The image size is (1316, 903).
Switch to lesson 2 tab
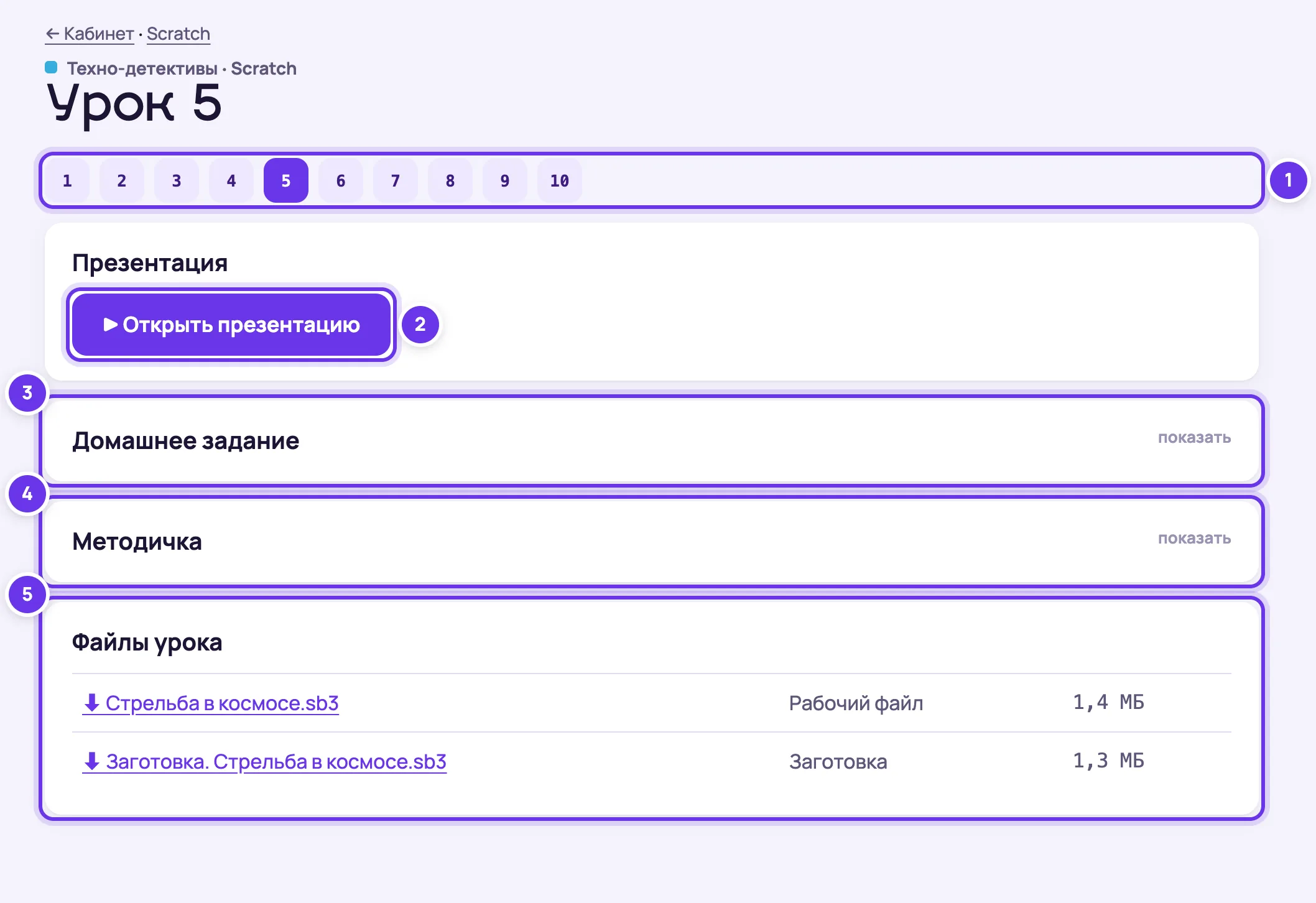(x=122, y=180)
